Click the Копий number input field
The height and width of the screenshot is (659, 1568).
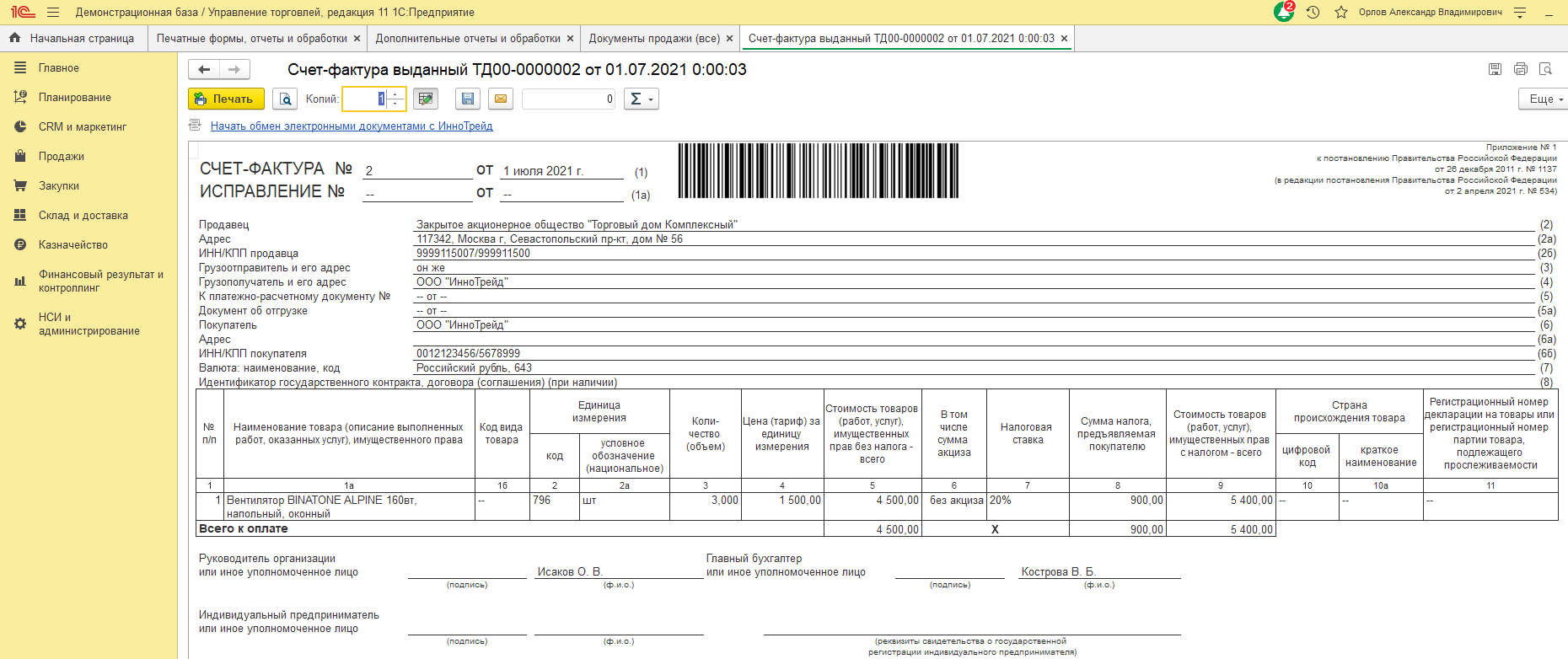364,99
